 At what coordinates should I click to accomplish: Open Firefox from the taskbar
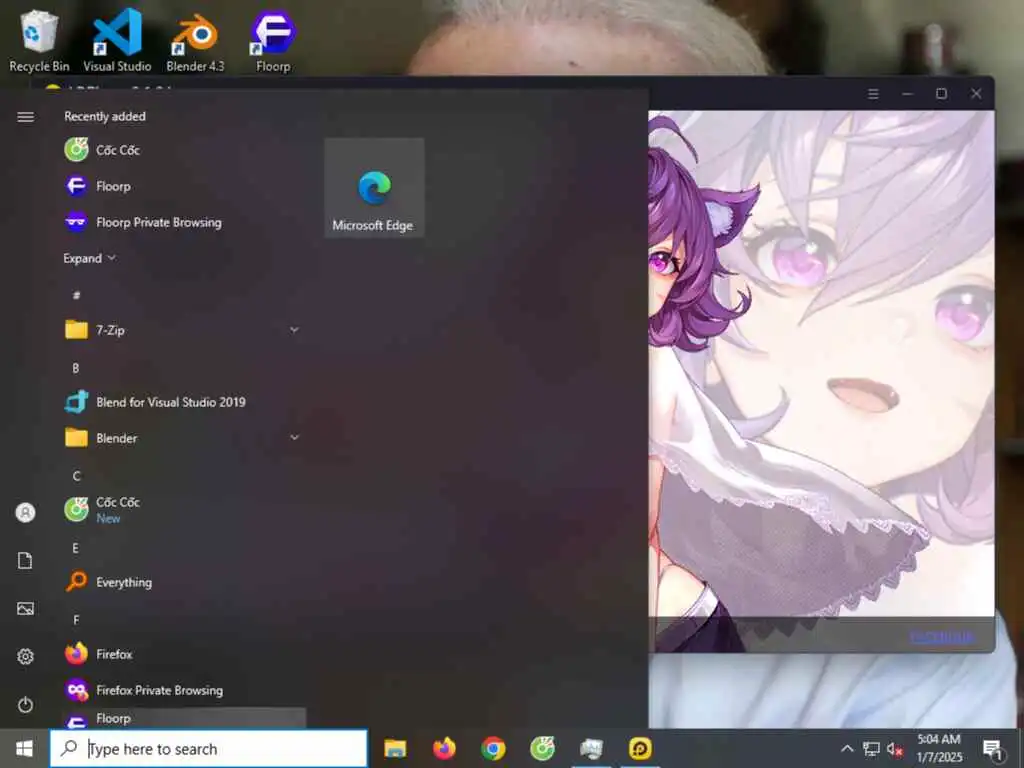[x=444, y=748]
